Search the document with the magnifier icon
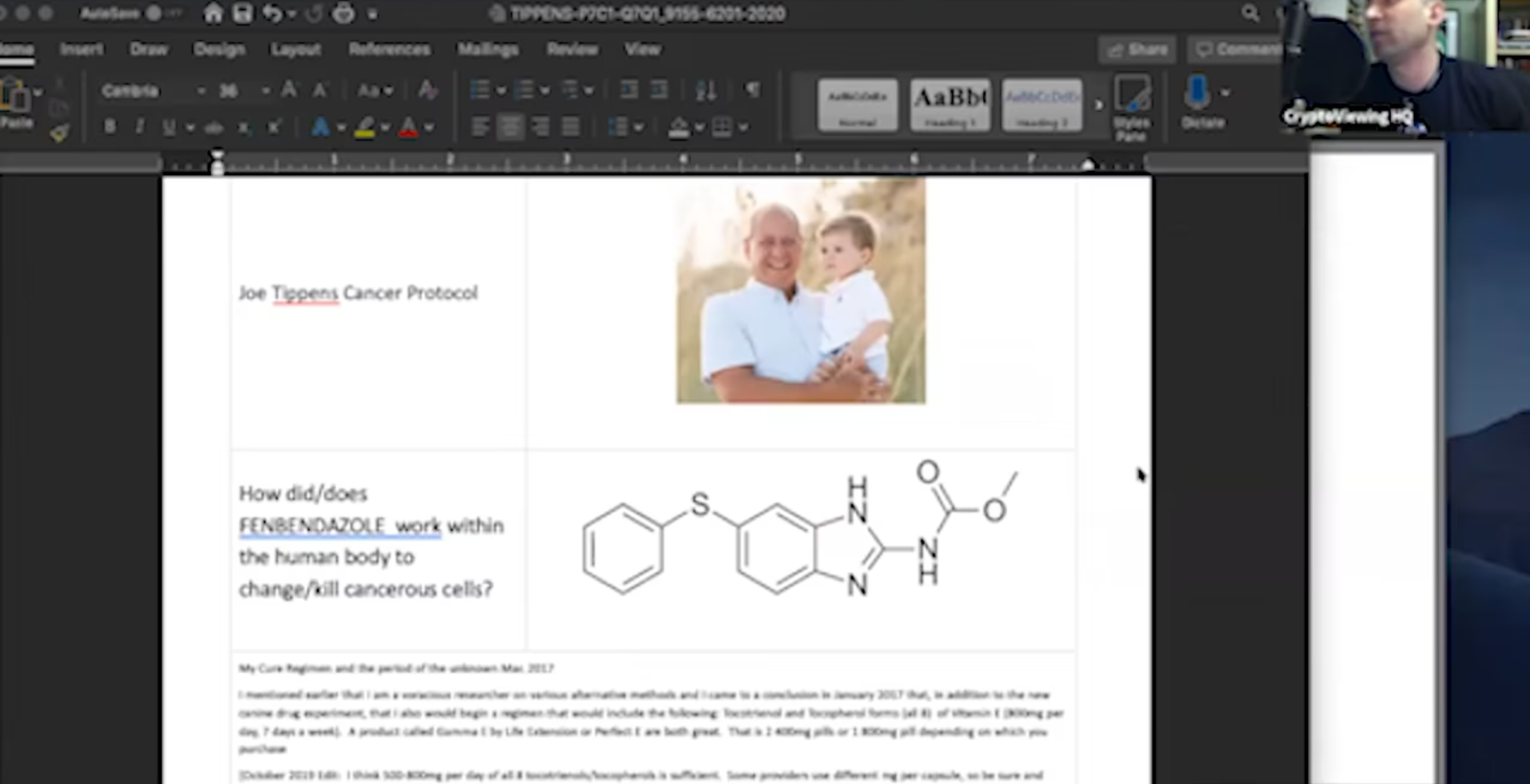1530x784 pixels. pyautogui.click(x=1250, y=14)
